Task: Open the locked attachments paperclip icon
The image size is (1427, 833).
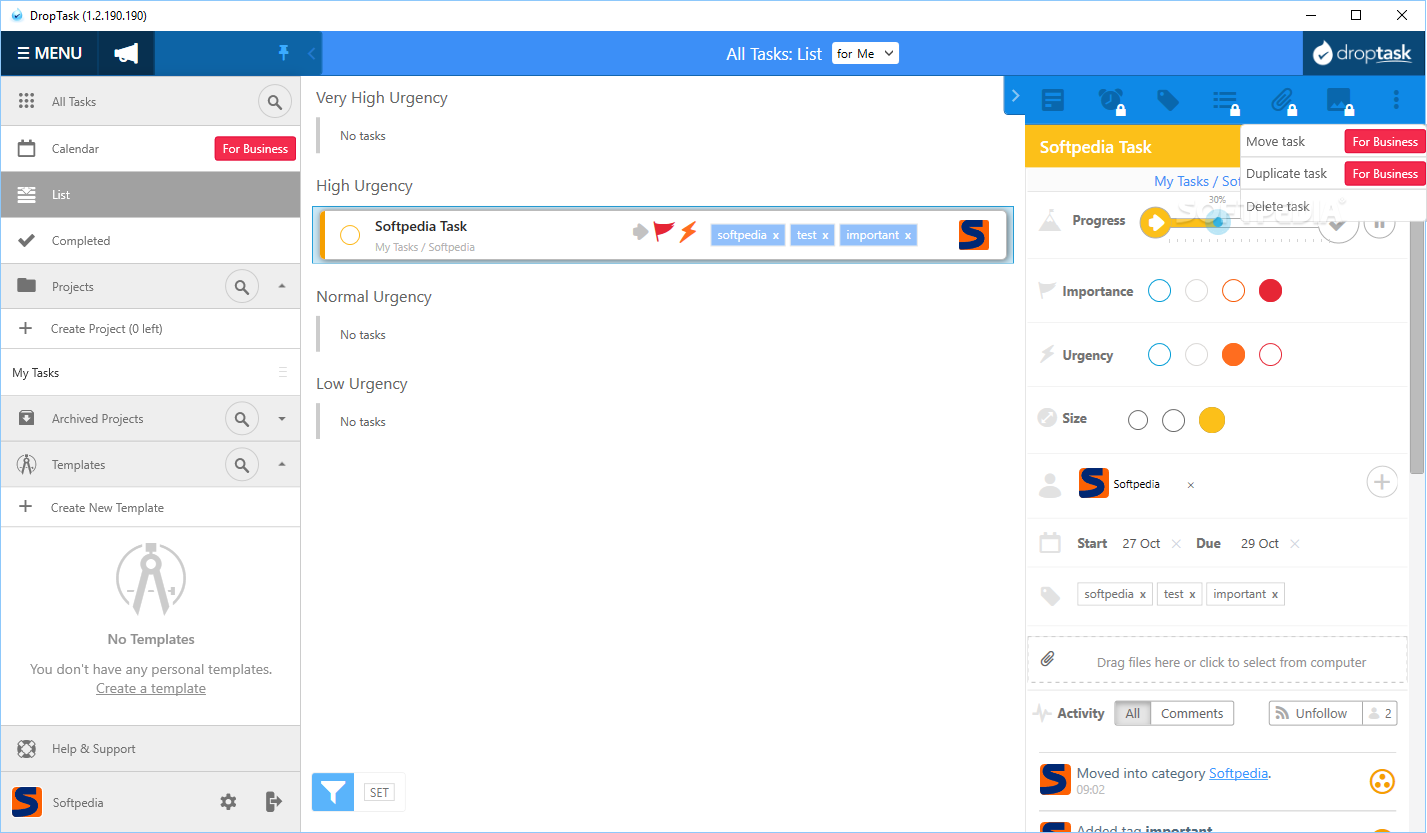Action: 1282,100
